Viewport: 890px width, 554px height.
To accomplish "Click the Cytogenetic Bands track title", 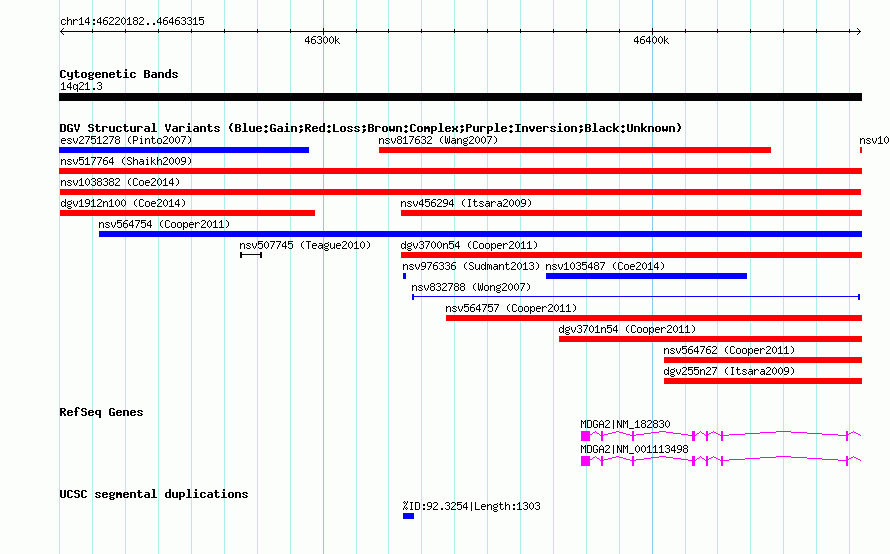I will click(x=119, y=74).
